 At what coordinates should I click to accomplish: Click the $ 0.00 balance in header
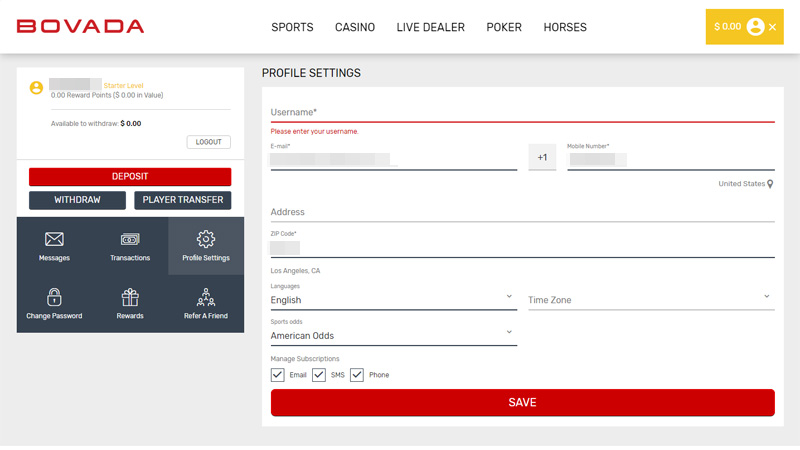[728, 27]
